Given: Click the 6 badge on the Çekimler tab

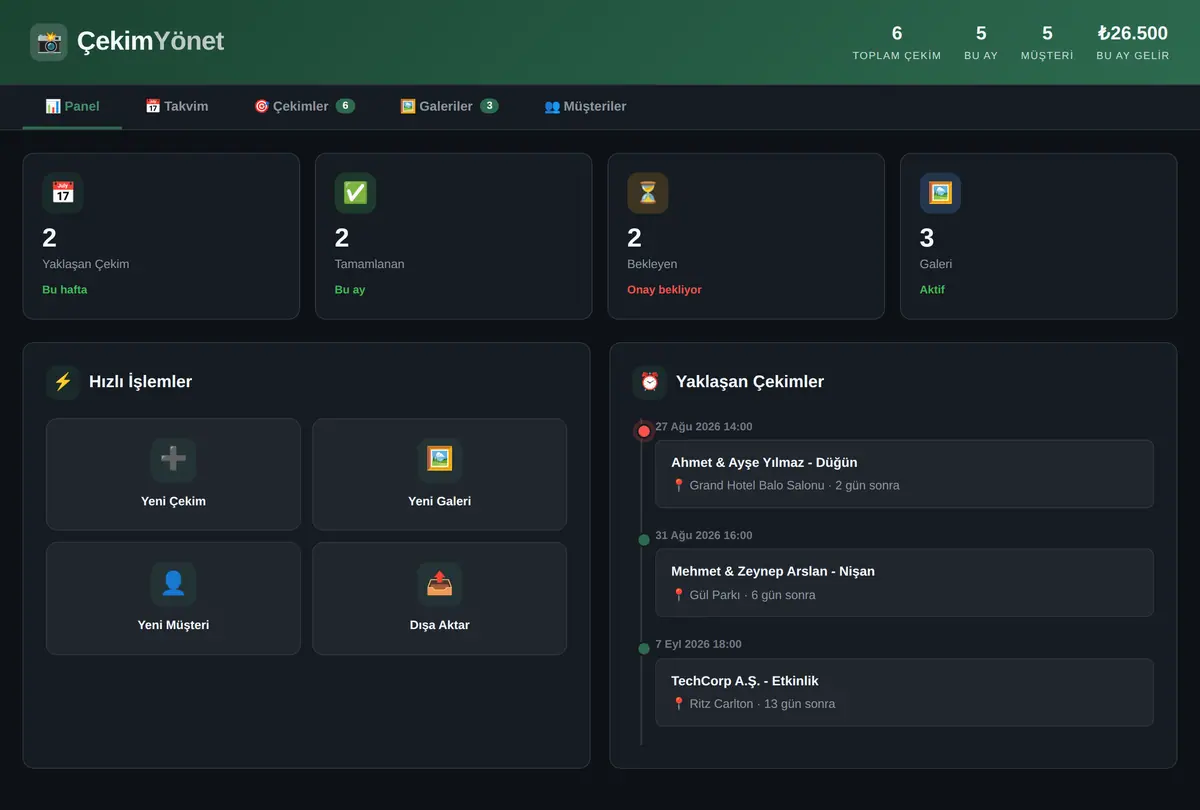Looking at the screenshot, I should [345, 106].
